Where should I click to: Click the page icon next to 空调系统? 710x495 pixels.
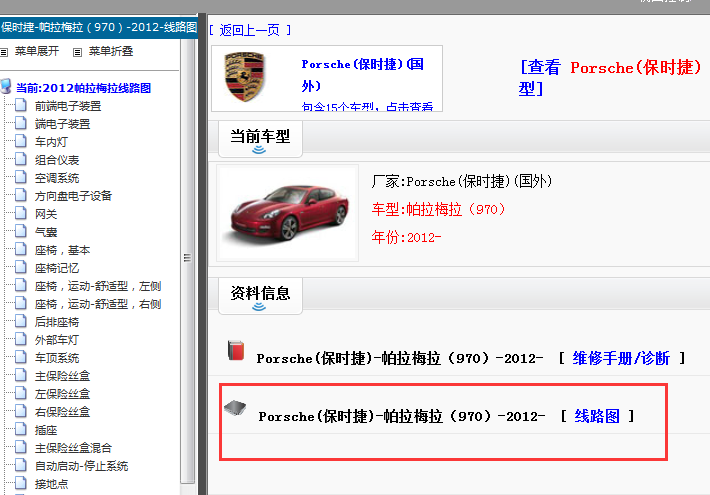coord(20,177)
